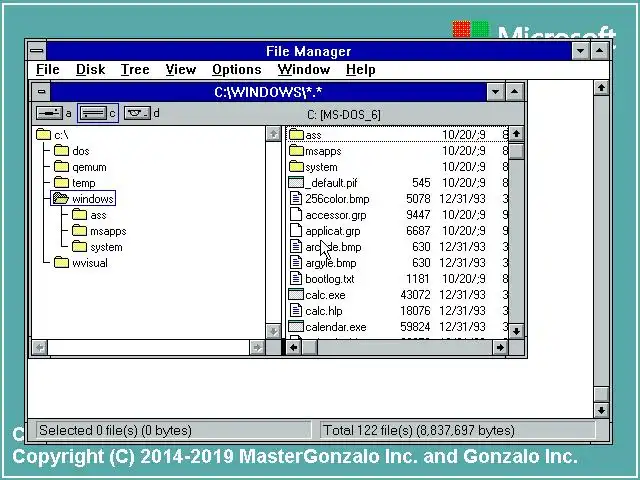This screenshot has height=480, width=640.
Task: Click the argyle.bmp document icon
Action: [296, 262]
